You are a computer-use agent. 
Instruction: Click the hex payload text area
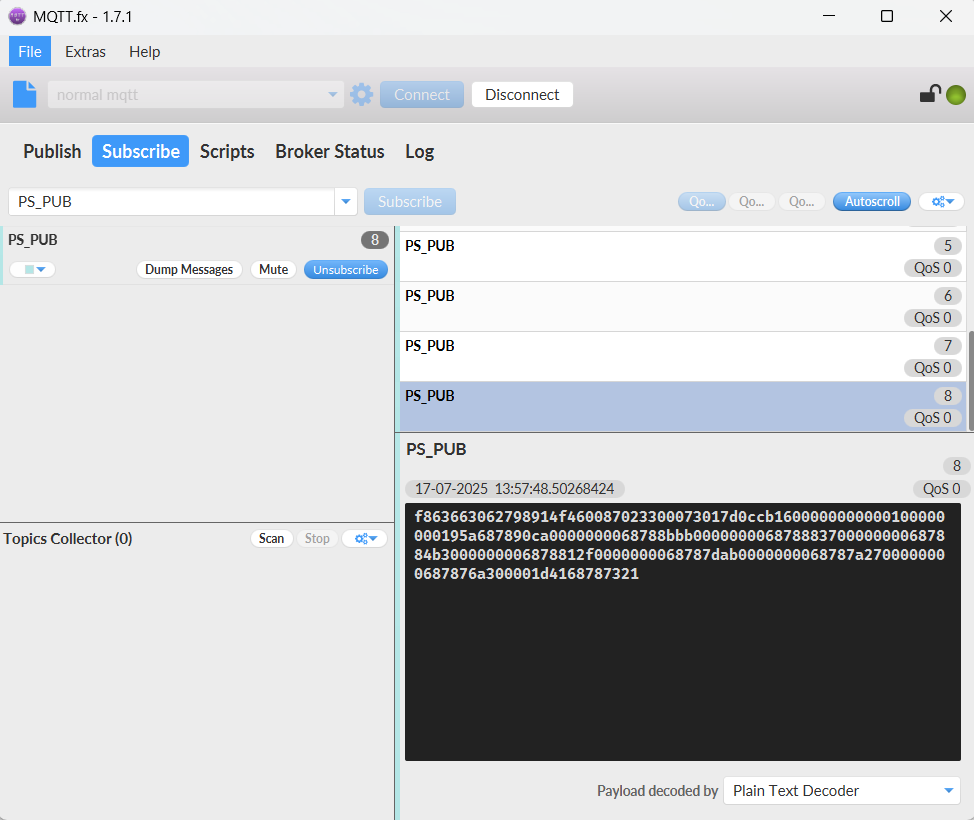click(x=683, y=632)
